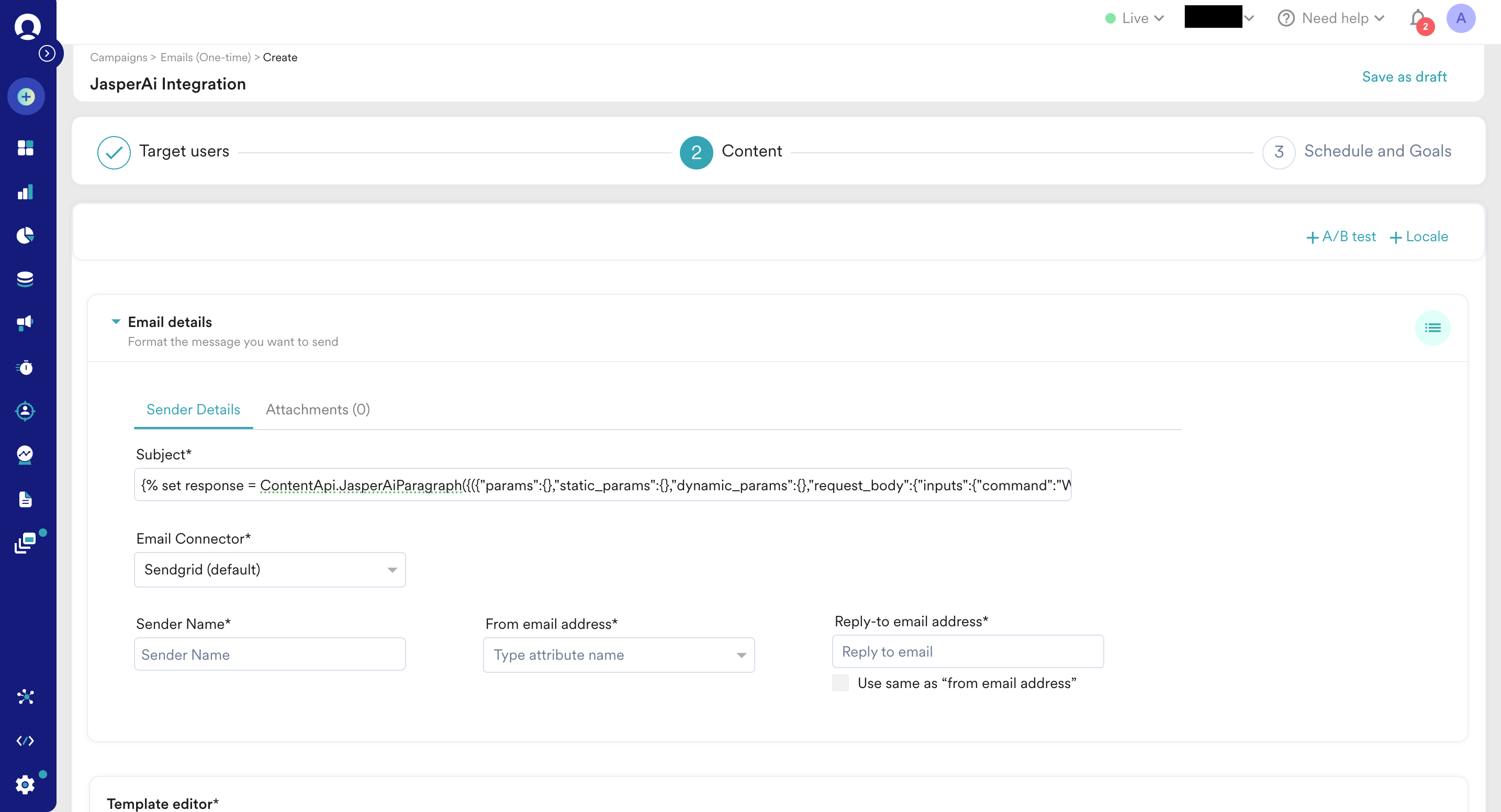The height and width of the screenshot is (812, 1501).
Task: Open the megaphone campaigns icon
Action: pyautogui.click(x=25, y=323)
